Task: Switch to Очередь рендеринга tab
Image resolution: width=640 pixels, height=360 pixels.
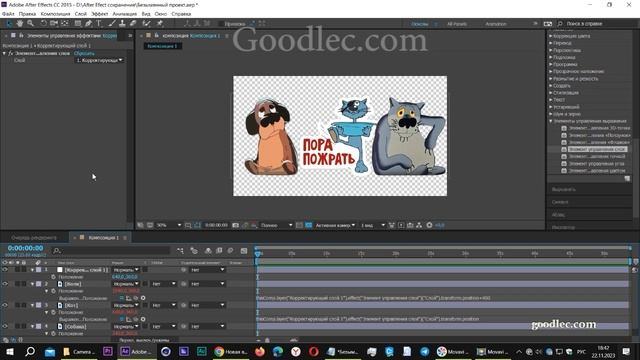Action: tap(34, 238)
